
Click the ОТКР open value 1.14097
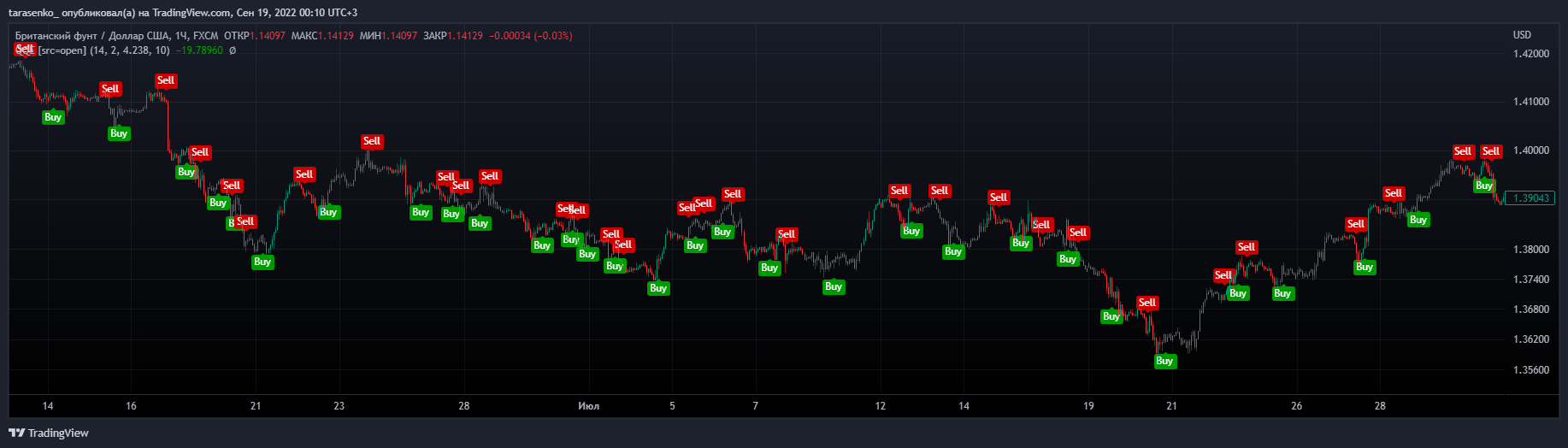pos(268,36)
